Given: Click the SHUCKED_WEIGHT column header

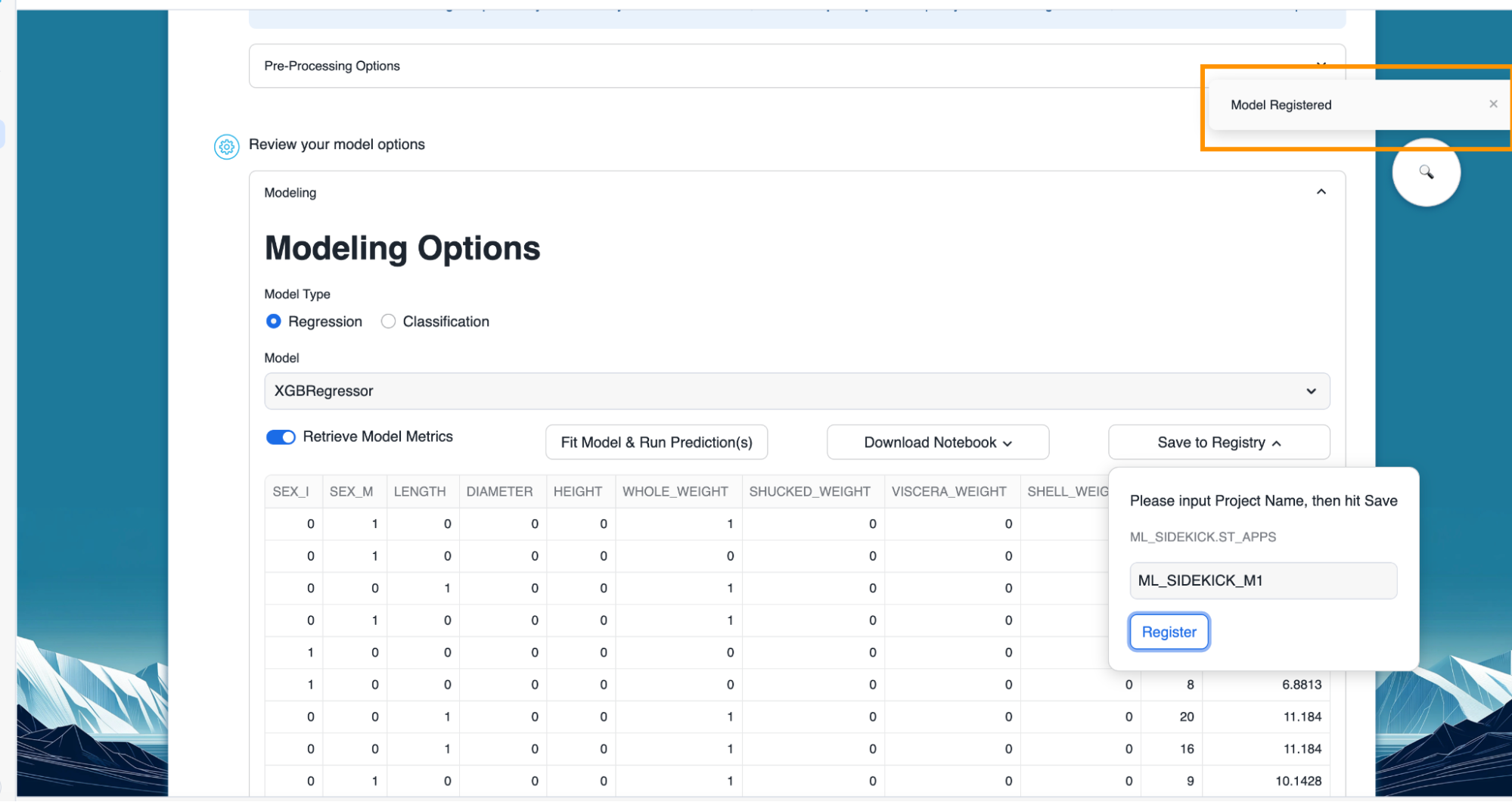Looking at the screenshot, I should pyautogui.click(x=809, y=492).
